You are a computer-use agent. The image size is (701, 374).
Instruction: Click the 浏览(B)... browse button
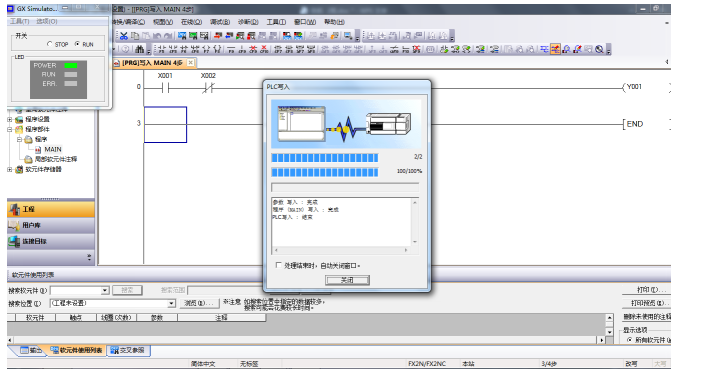click(x=199, y=303)
